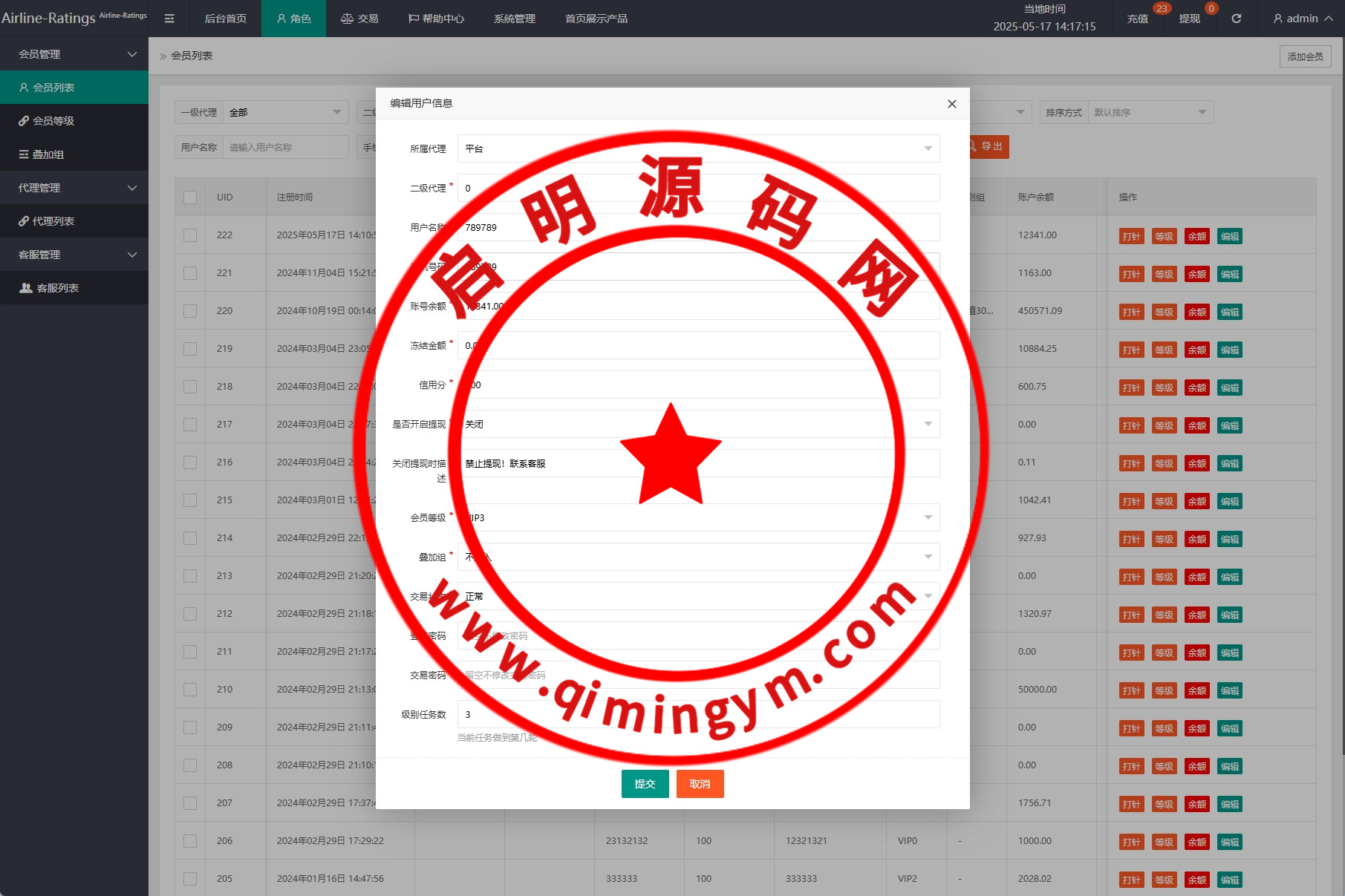Image resolution: width=1345 pixels, height=896 pixels.
Task: Open the 提现 withdrawal notifications
Action: 1189,19
